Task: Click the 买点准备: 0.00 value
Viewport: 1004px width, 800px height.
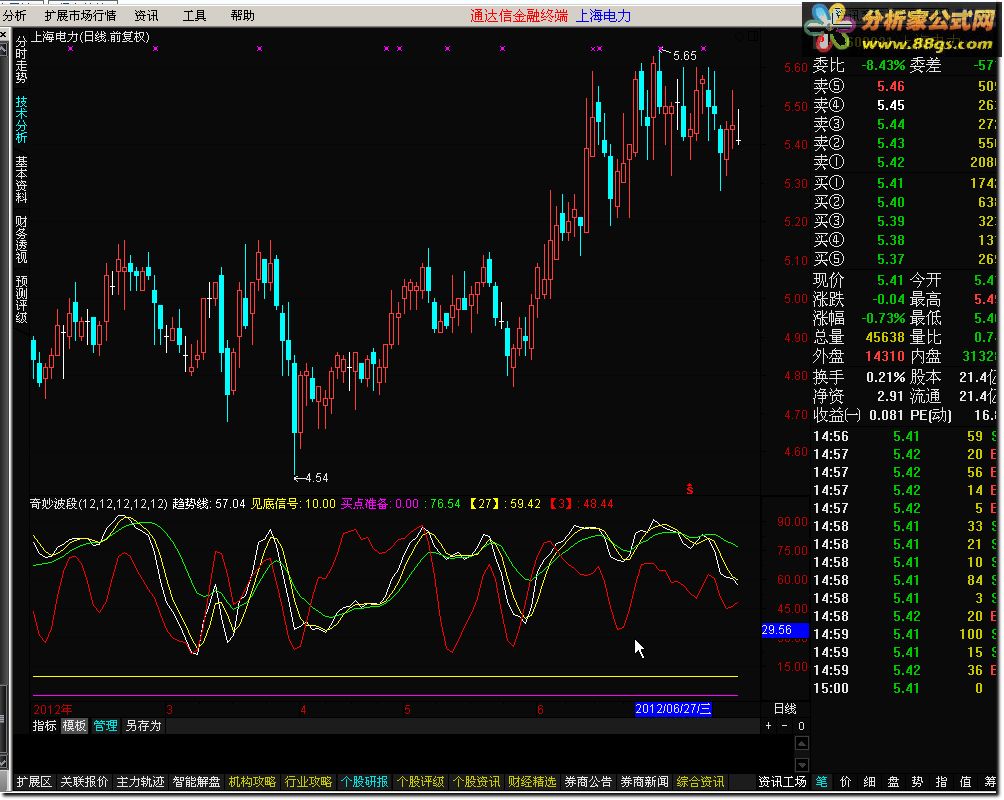Action: click(379, 504)
